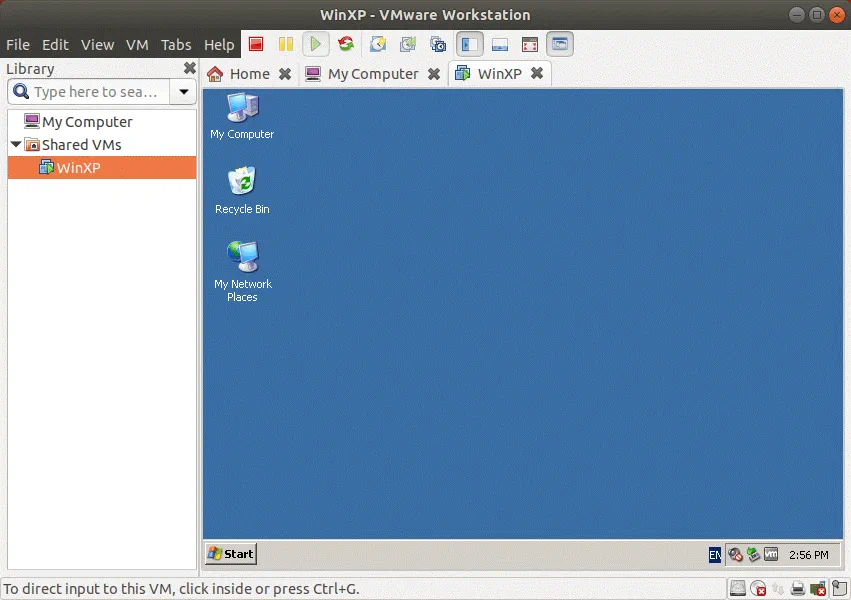This screenshot has height=600, width=851.
Task: Open the Snapshot Manager
Action: click(x=438, y=44)
